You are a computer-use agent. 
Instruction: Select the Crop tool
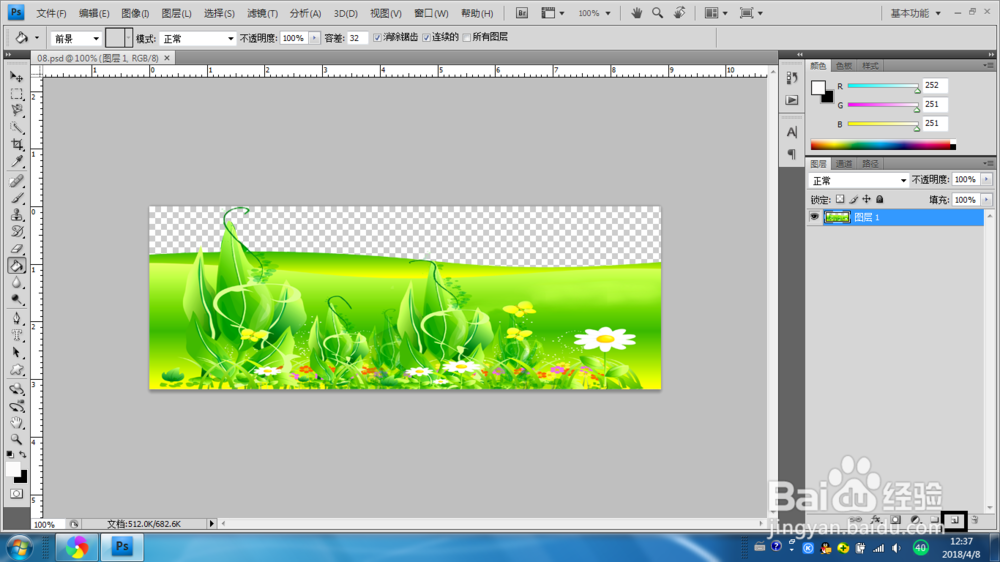click(x=17, y=145)
